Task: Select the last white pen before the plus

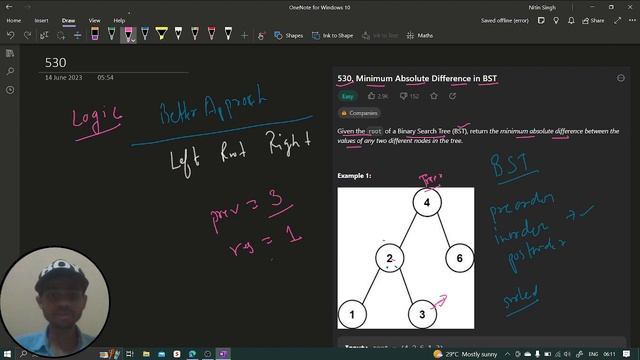Action: point(228,33)
